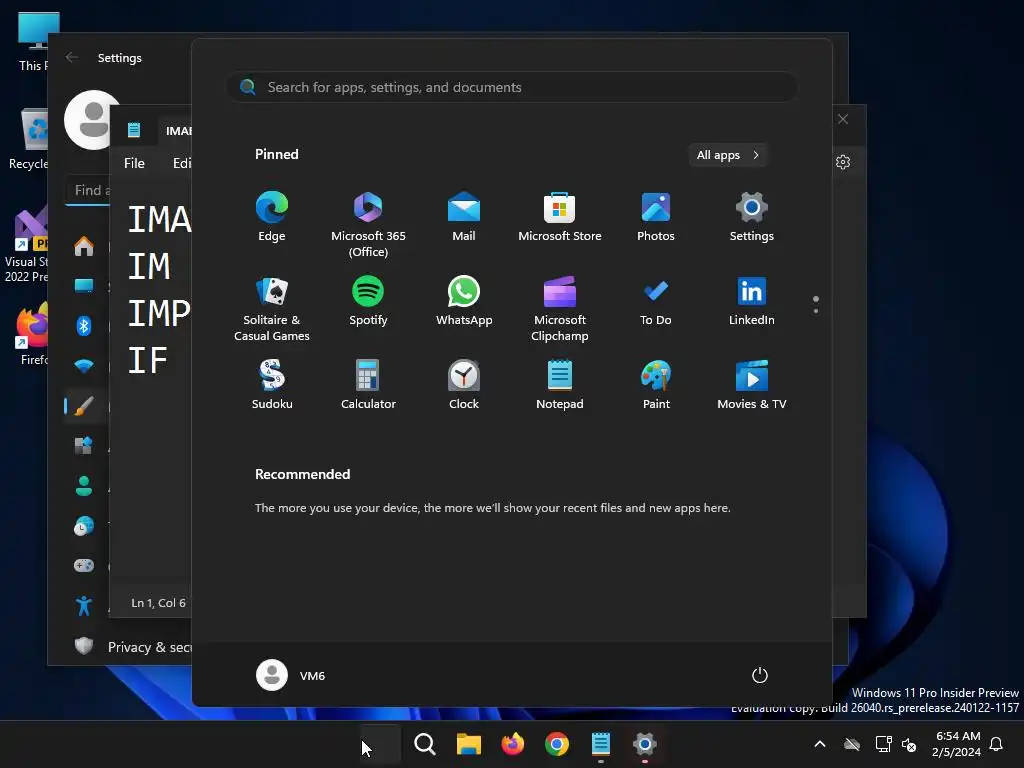Open the notification bell
1024x768 pixels.
pos(997,744)
